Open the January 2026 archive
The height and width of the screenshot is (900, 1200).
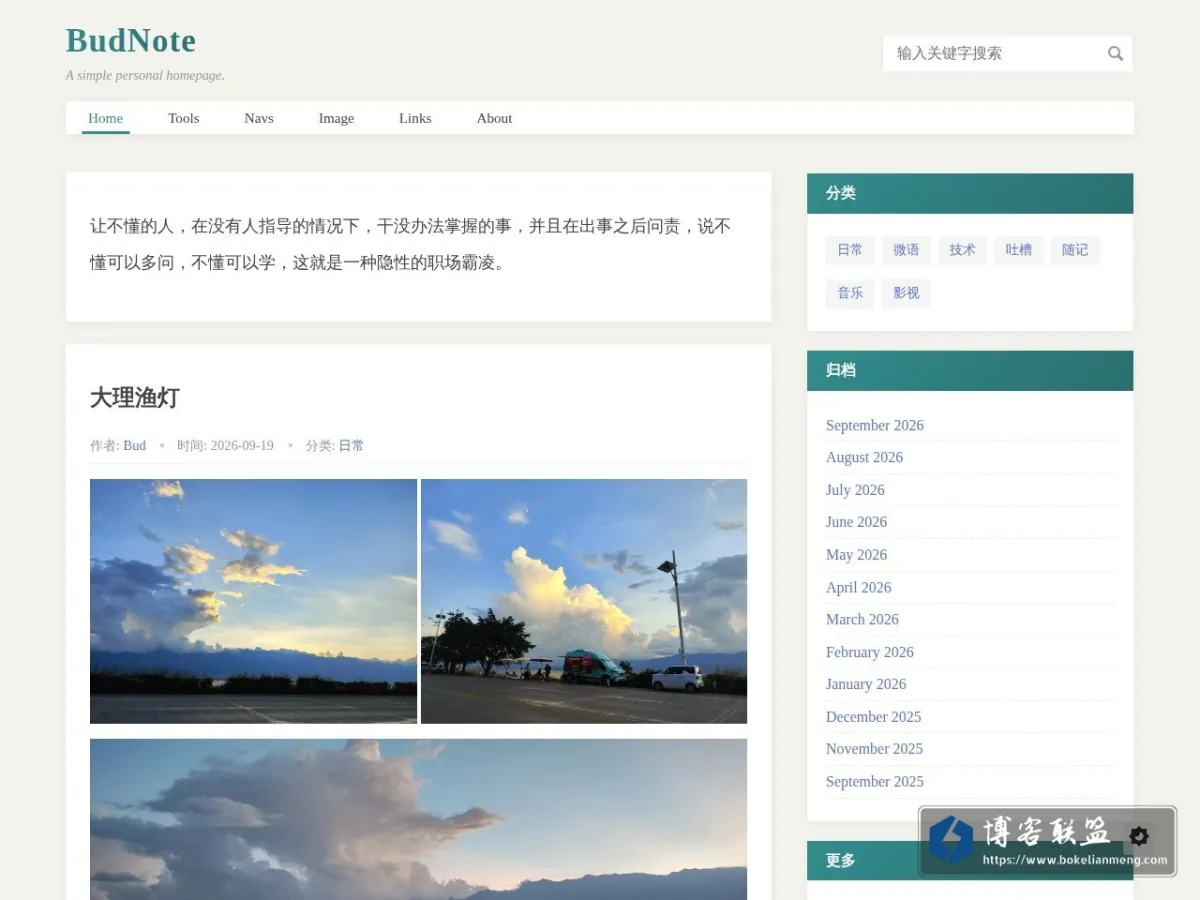(x=866, y=684)
